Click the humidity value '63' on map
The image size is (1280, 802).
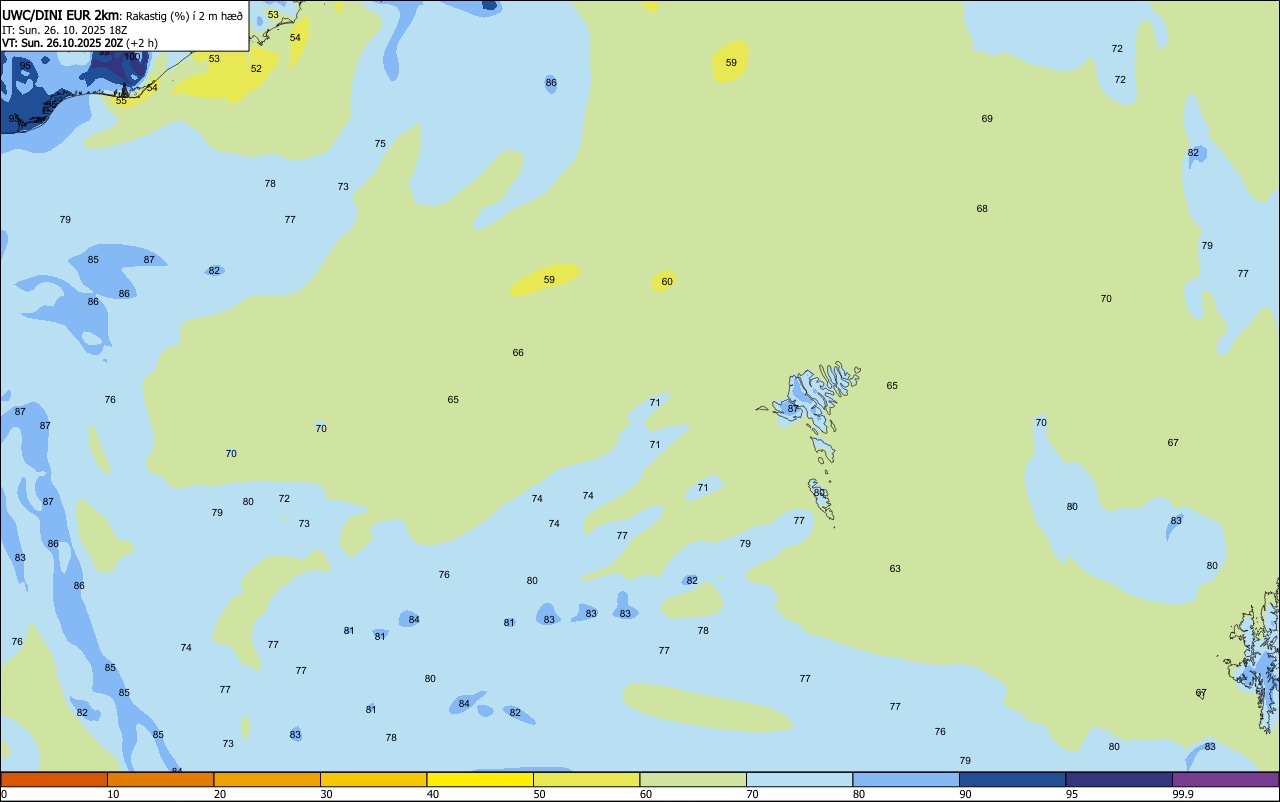tap(895, 569)
